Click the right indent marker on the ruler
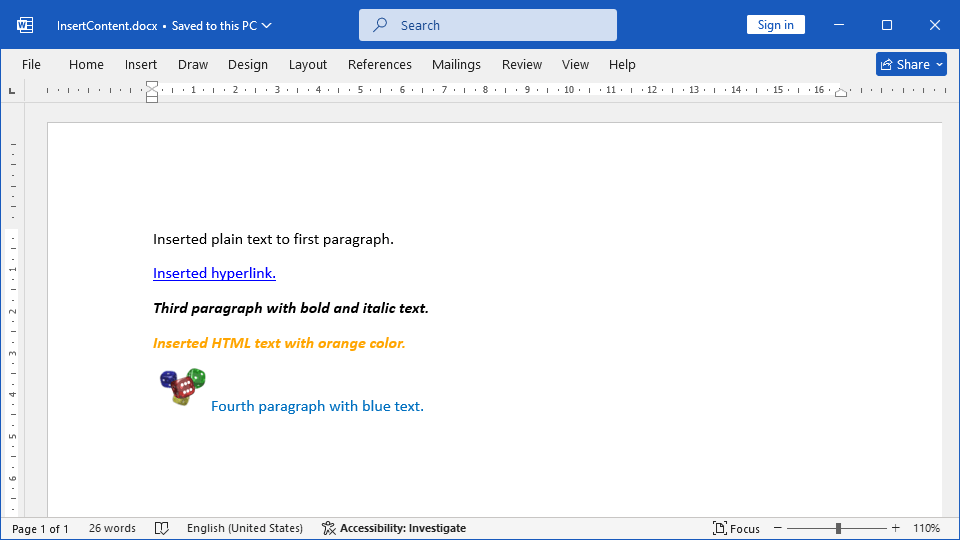 point(841,92)
